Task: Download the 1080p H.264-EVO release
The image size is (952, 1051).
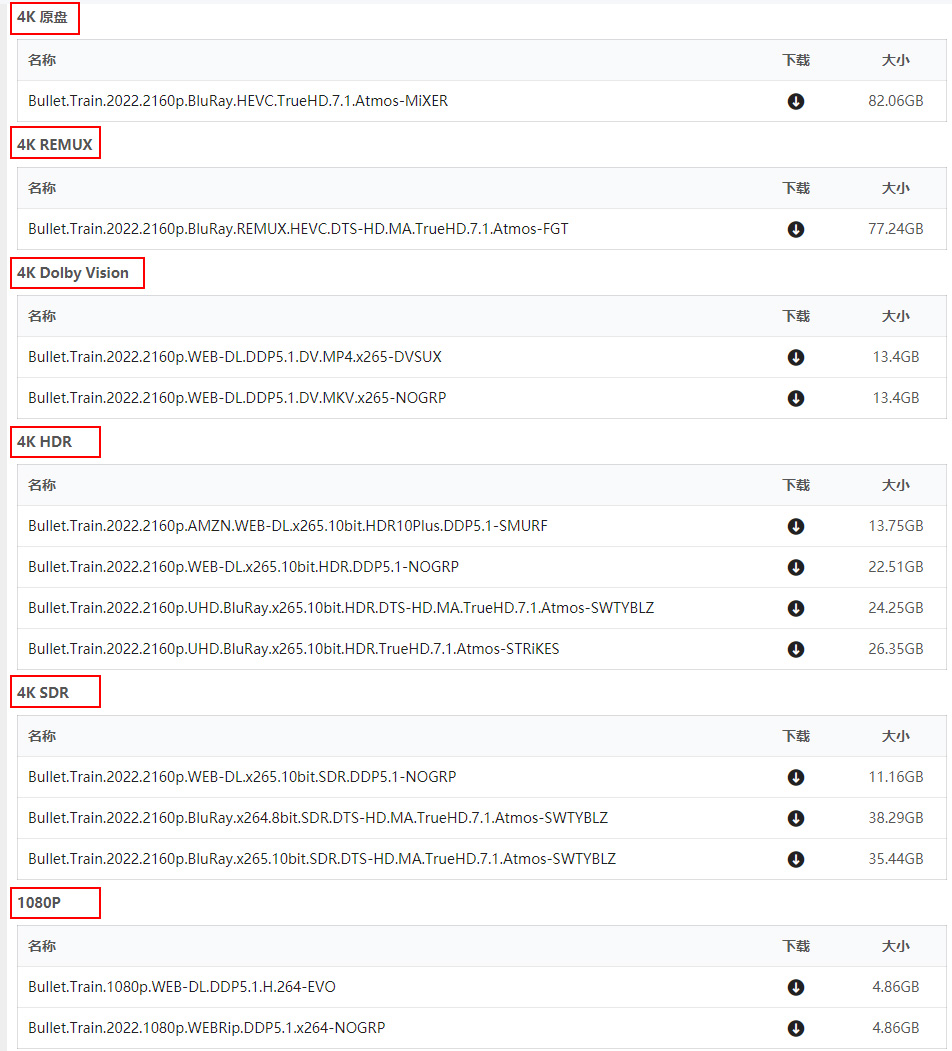Action: 796,987
